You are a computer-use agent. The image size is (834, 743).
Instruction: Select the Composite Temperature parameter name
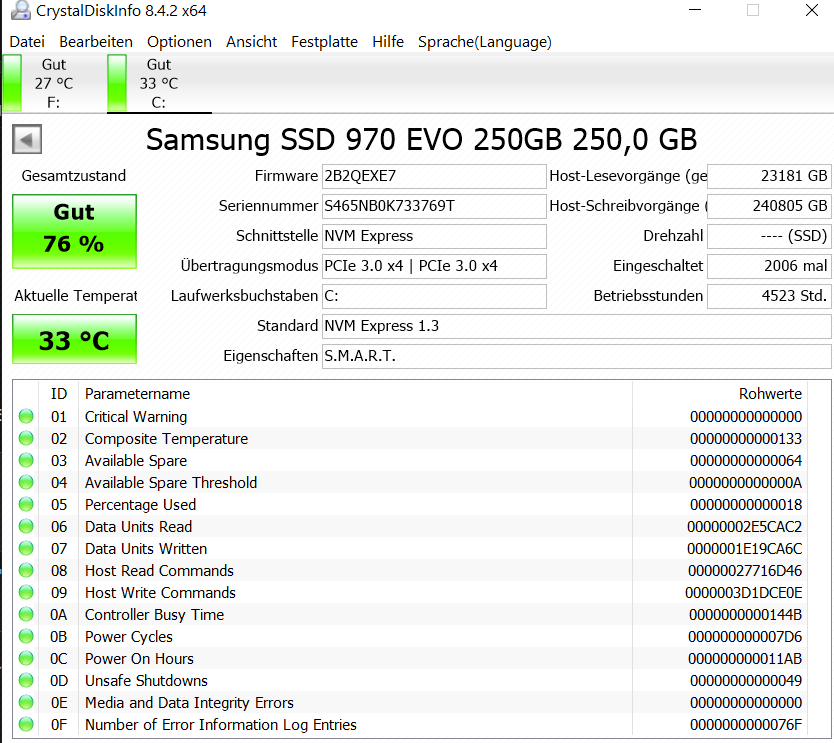coord(166,438)
